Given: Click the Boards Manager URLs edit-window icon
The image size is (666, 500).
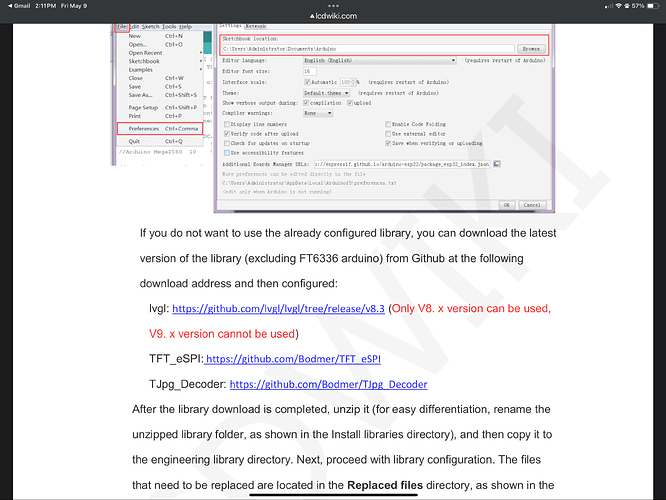Looking at the screenshot, I should tap(497, 164).
